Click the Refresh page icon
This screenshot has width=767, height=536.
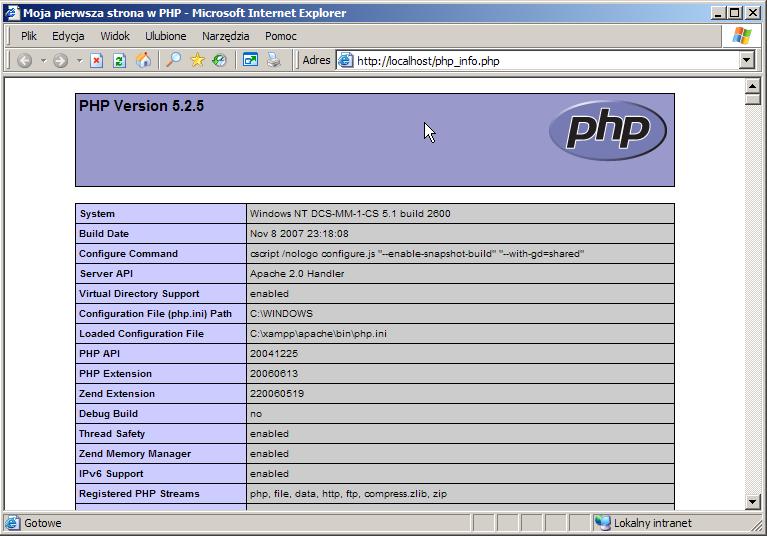(x=119, y=61)
